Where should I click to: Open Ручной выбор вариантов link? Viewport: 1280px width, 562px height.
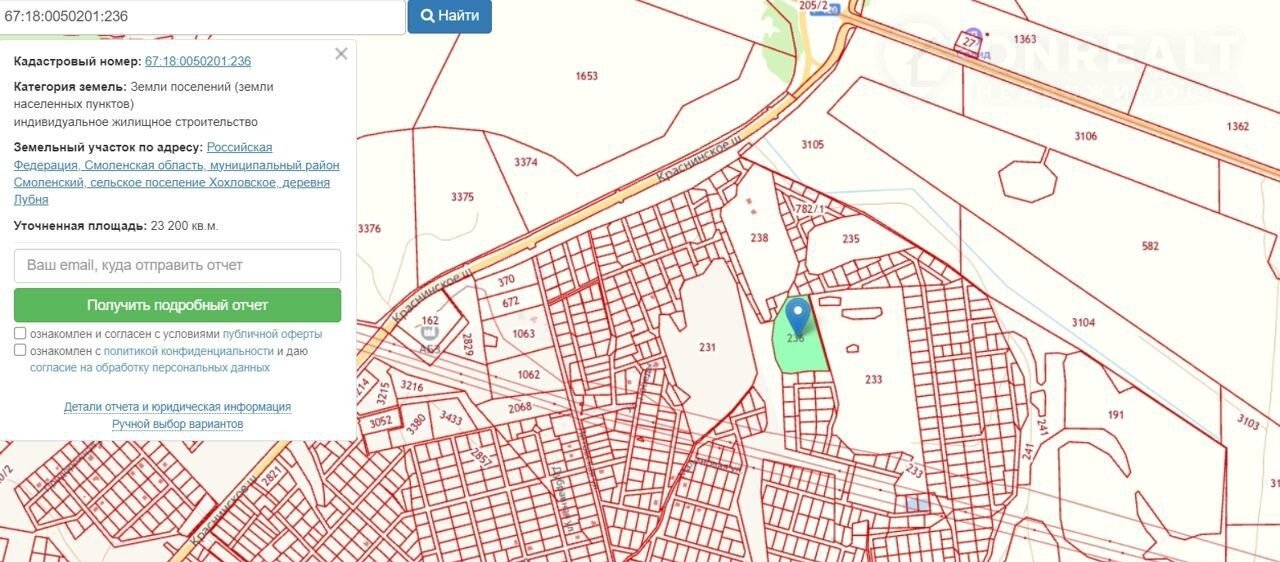(x=177, y=424)
